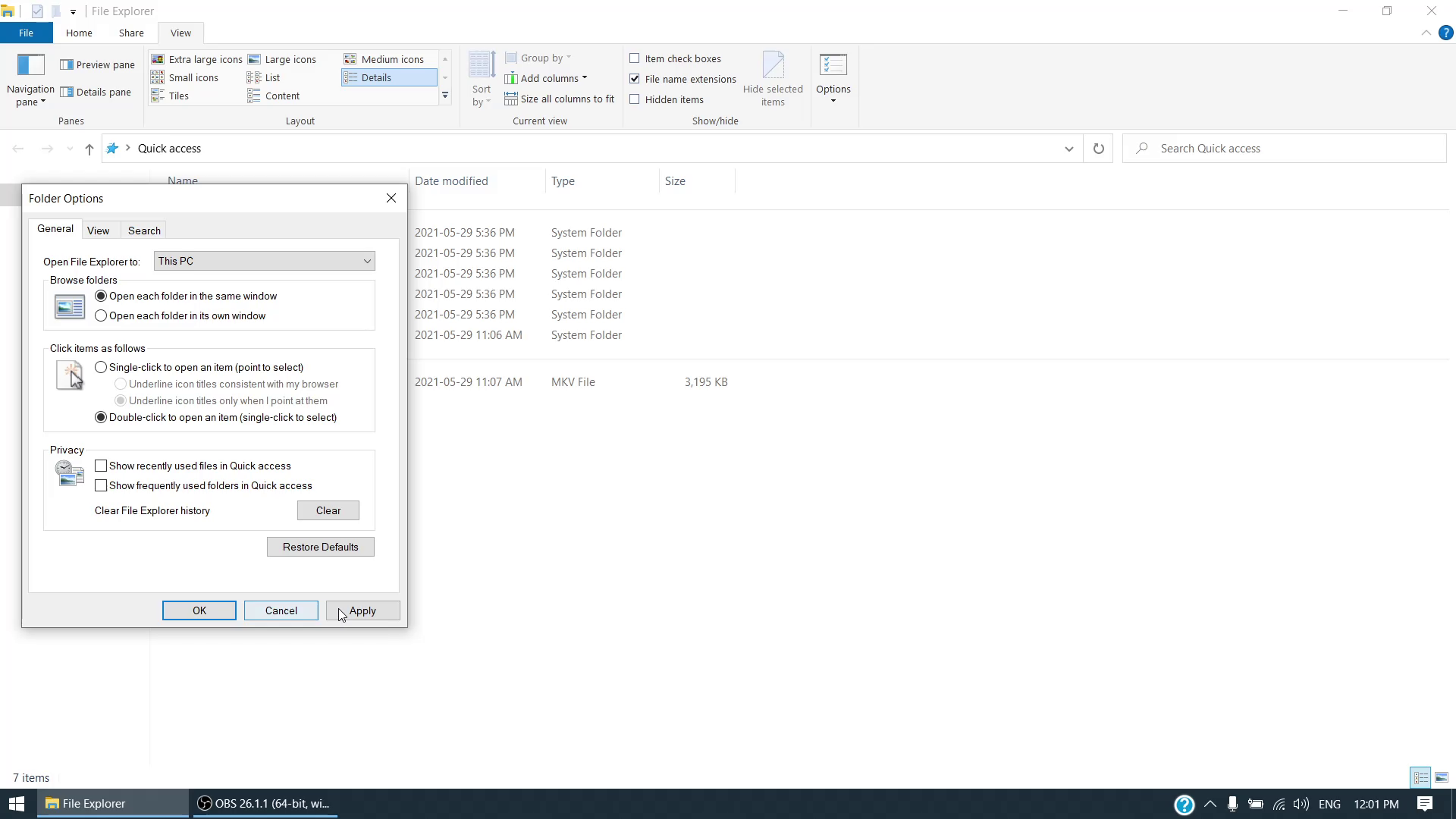This screenshot has height=819, width=1456.
Task: Check Show recently used files in Quick access
Action: (101, 466)
